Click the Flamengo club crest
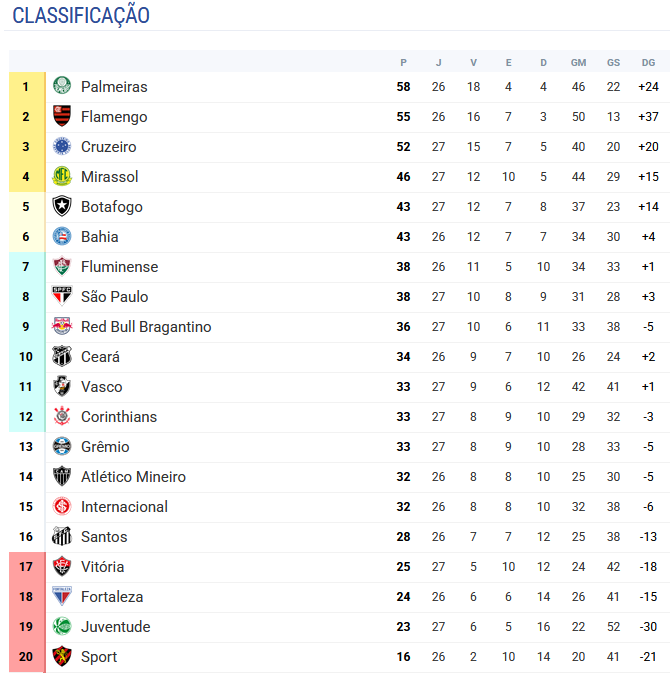670x673 pixels. (x=62, y=117)
